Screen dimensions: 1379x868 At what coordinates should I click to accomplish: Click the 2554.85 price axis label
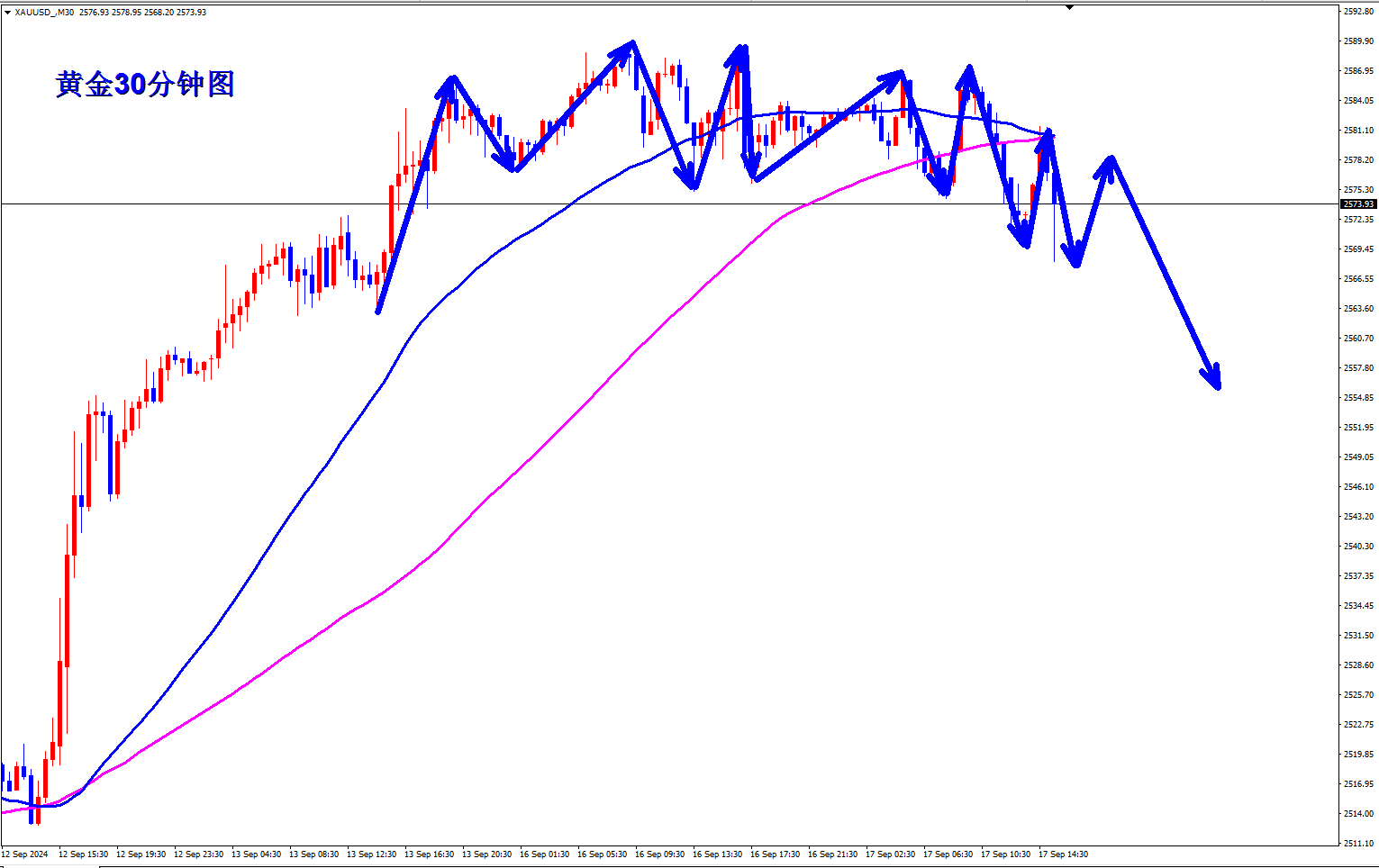(1359, 398)
